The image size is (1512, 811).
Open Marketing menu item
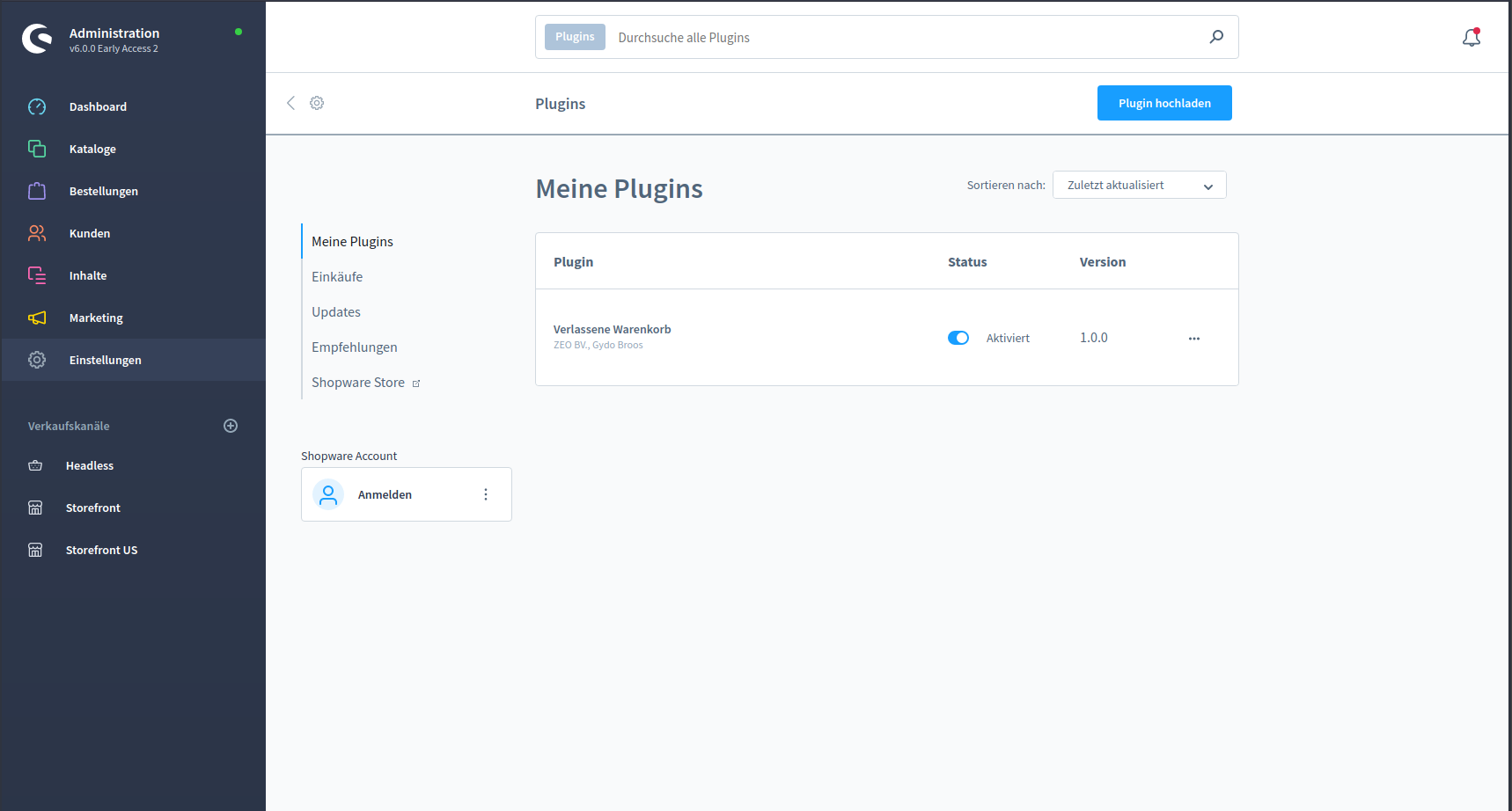(x=134, y=318)
